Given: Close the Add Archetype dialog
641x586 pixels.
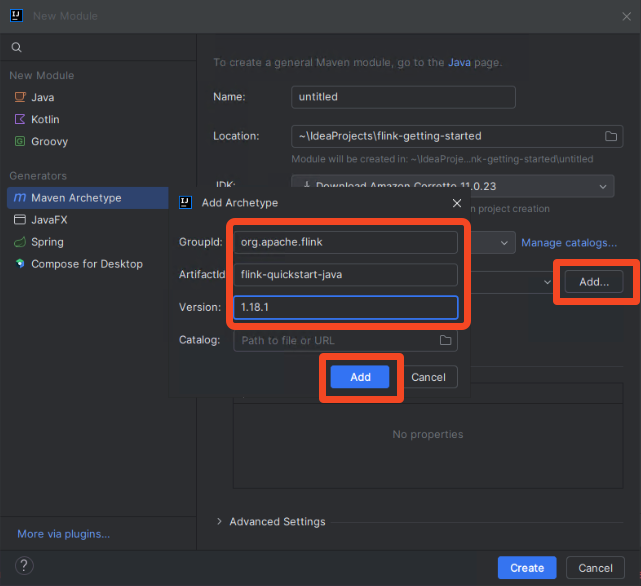Looking at the screenshot, I should [457, 203].
